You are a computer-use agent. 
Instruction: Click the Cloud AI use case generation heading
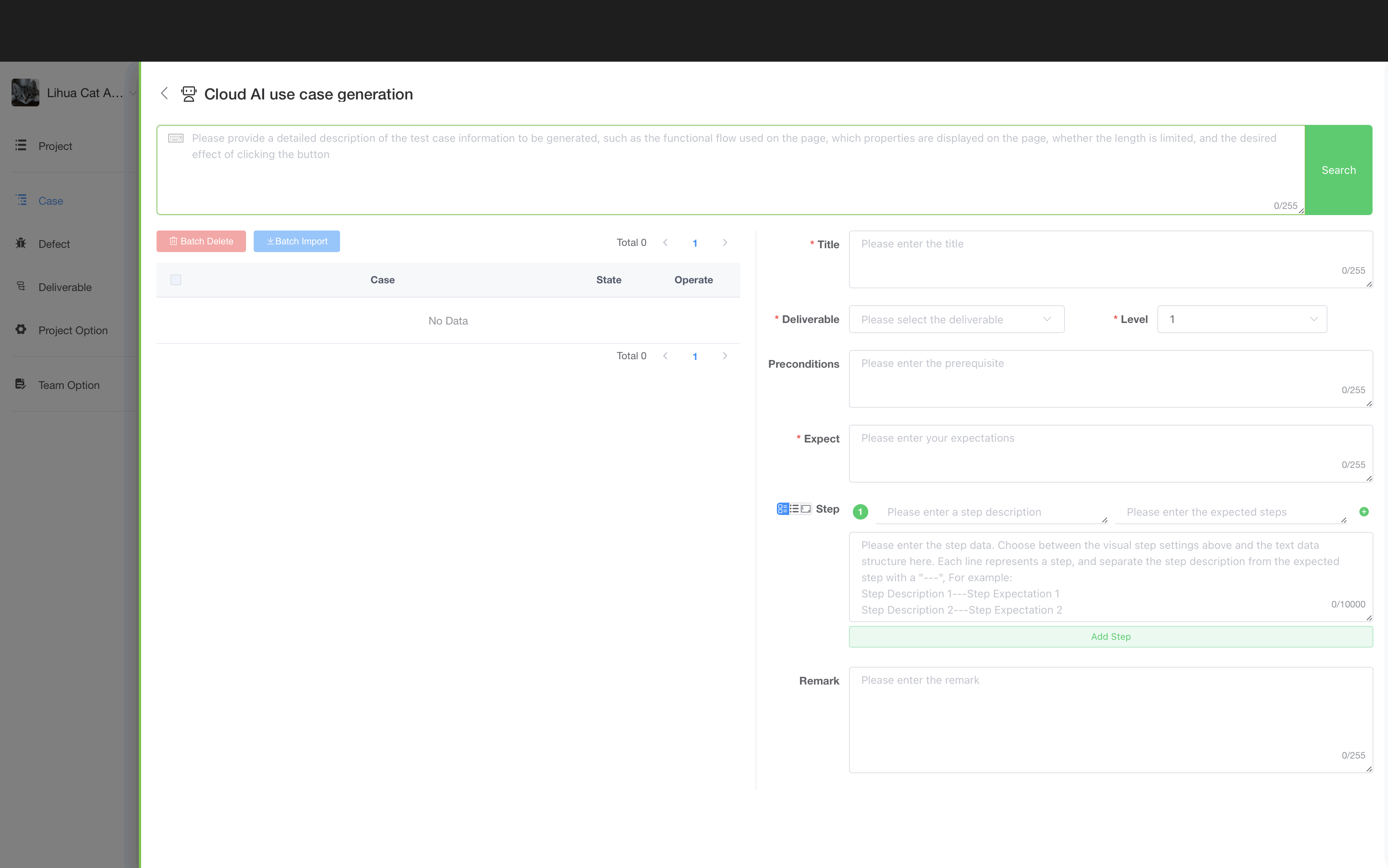308,94
